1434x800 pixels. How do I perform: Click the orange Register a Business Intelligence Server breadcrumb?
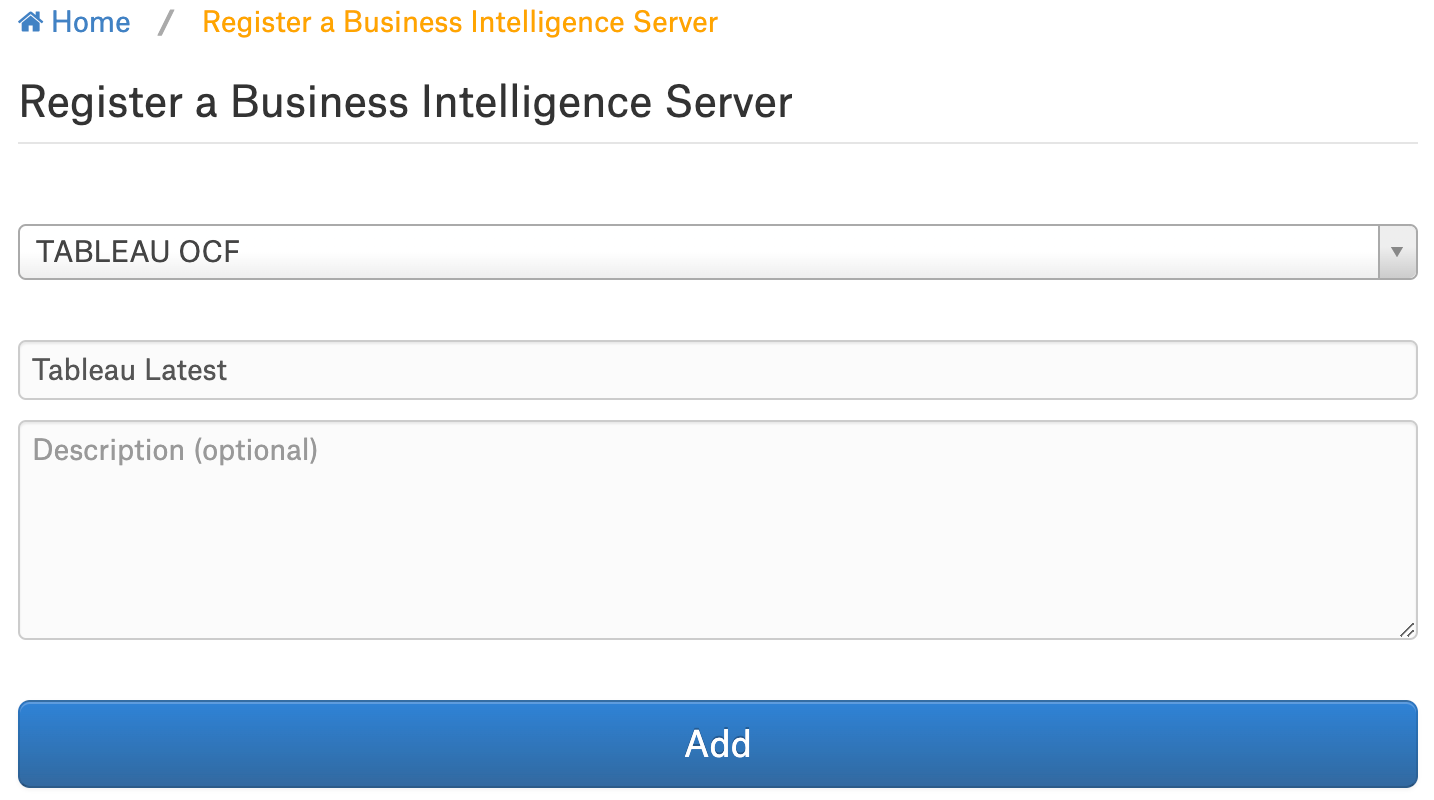pos(460,22)
